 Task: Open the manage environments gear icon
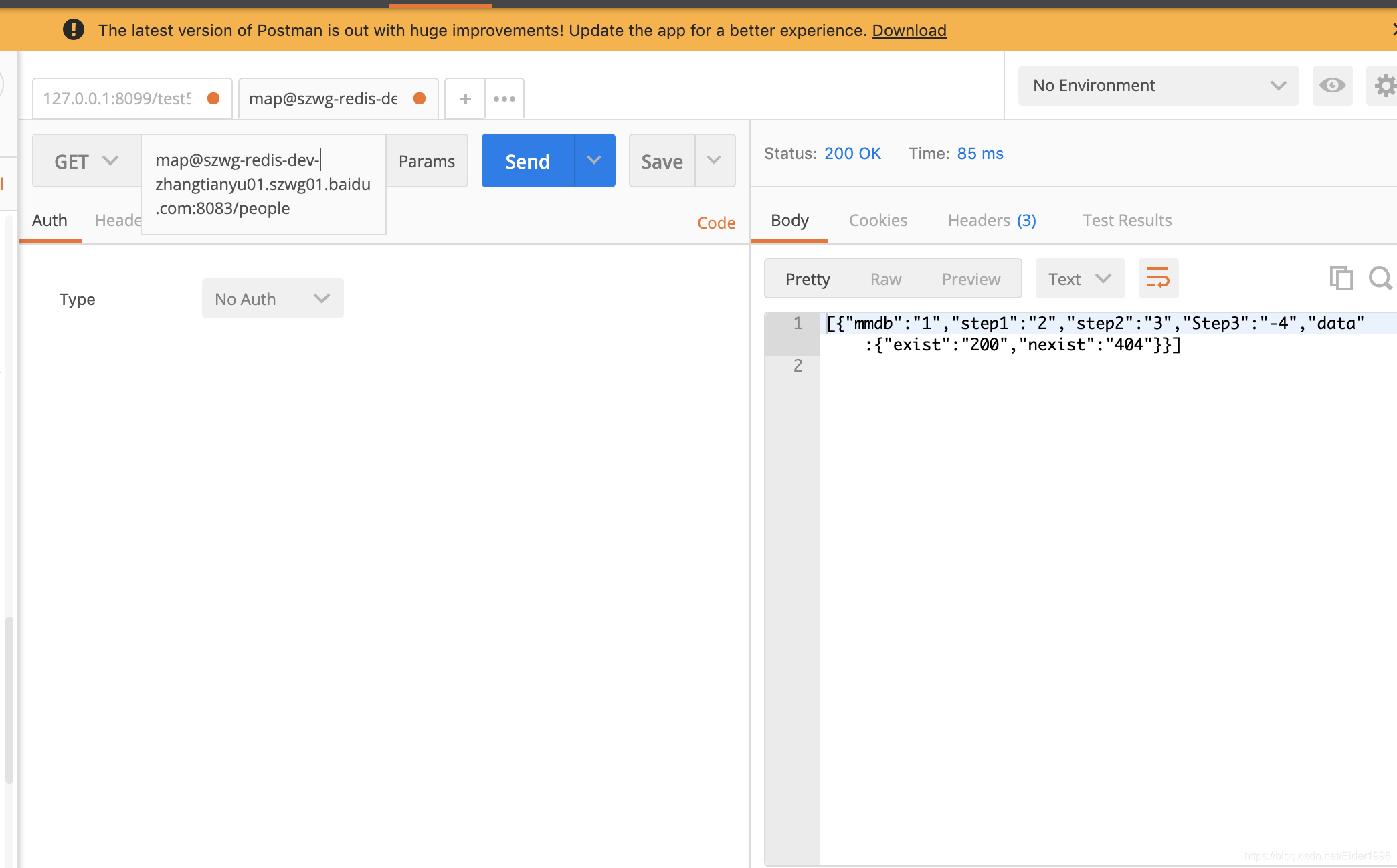tap(1385, 86)
